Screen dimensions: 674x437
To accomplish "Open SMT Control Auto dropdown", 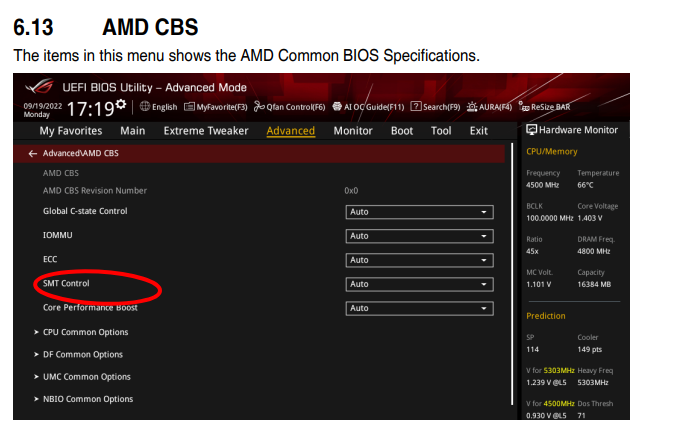I will (419, 284).
